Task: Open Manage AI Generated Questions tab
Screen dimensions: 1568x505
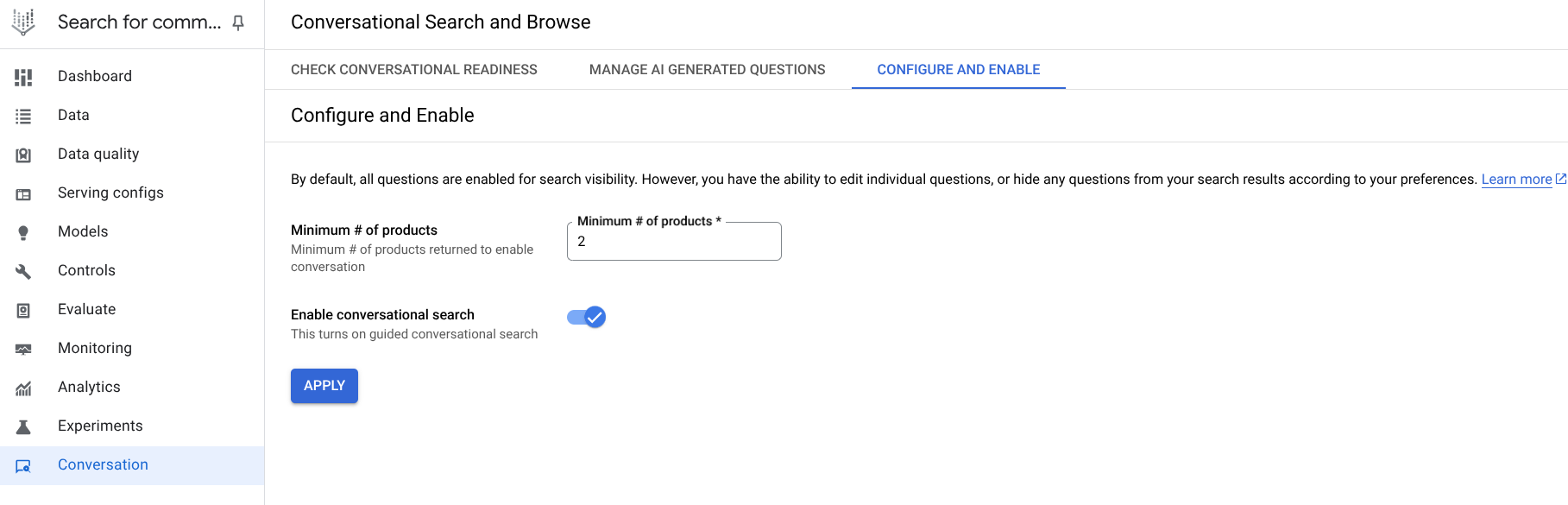Action: (707, 70)
